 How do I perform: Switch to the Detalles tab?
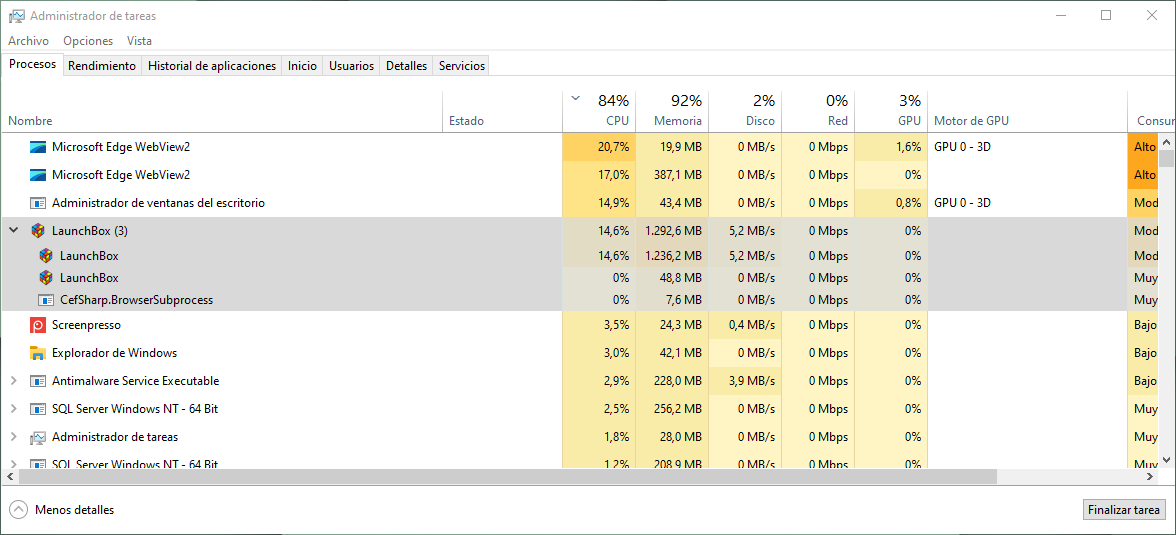click(406, 66)
